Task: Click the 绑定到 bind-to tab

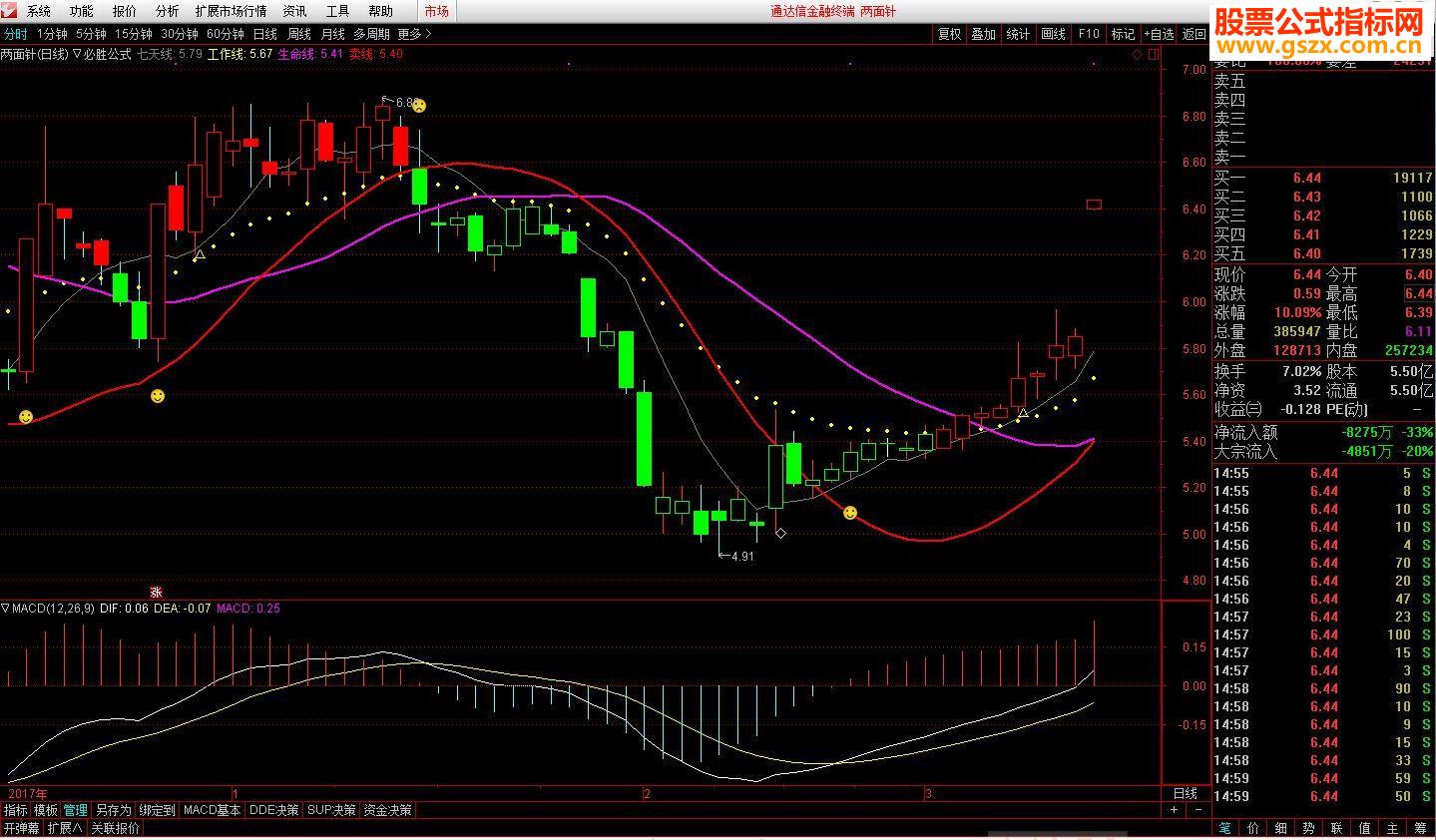Action: 157,811
